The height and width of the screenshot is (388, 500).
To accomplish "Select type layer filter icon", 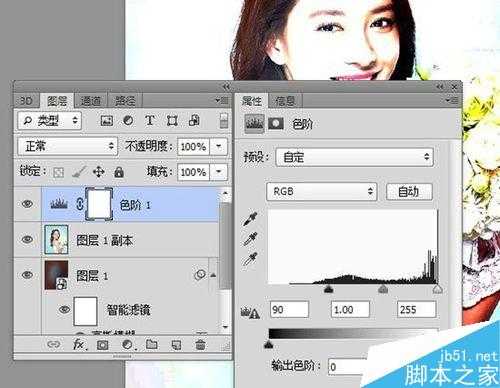I will click(x=150, y=120).
